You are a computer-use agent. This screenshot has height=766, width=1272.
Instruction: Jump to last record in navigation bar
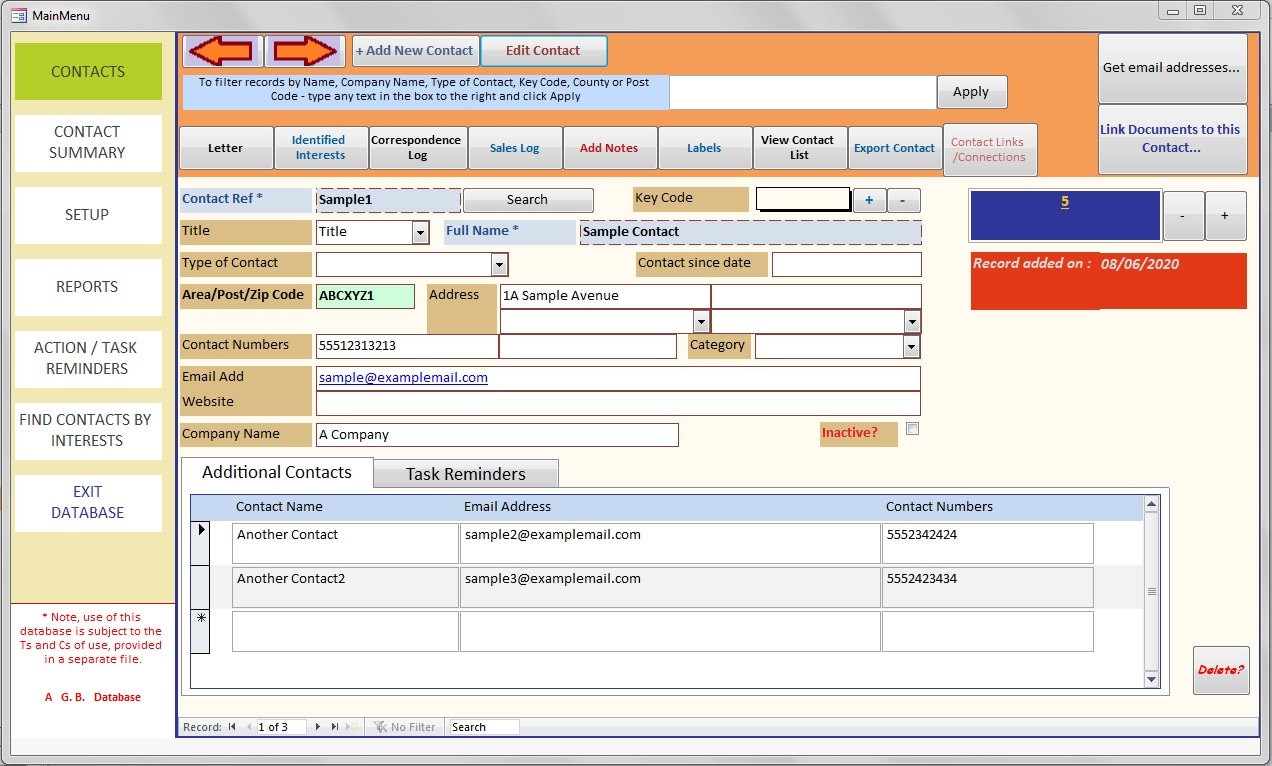tap(334, 727)
